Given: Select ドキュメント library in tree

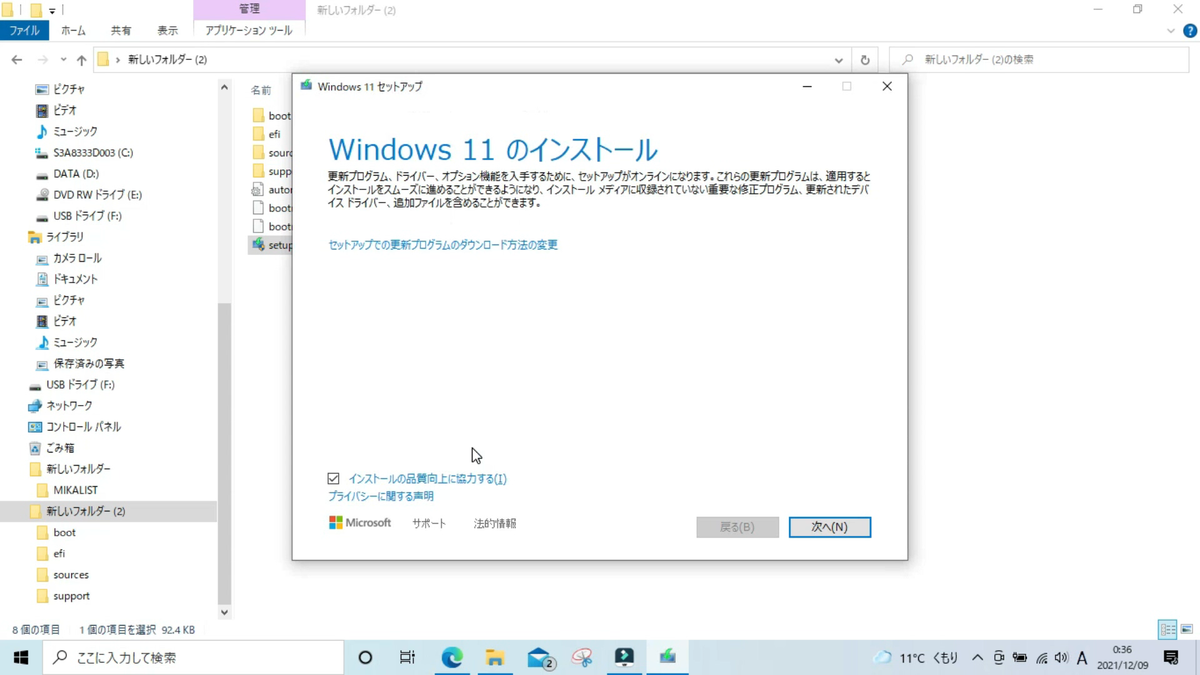Looking at the screenshot, I should pyautogui.click(x=75, y=279).
